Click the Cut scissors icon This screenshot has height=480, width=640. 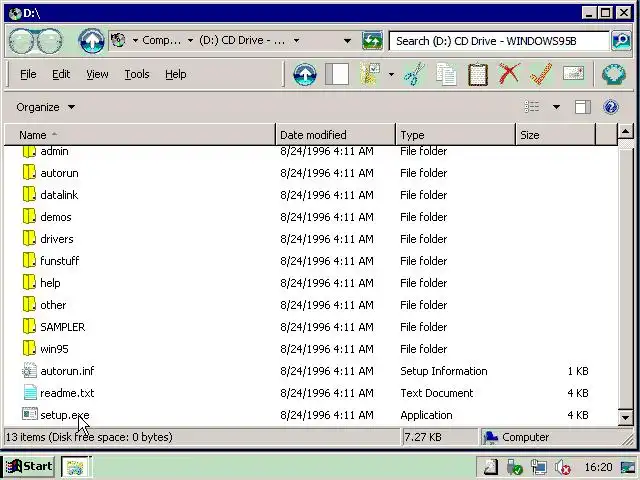click(x=414, y=74)
